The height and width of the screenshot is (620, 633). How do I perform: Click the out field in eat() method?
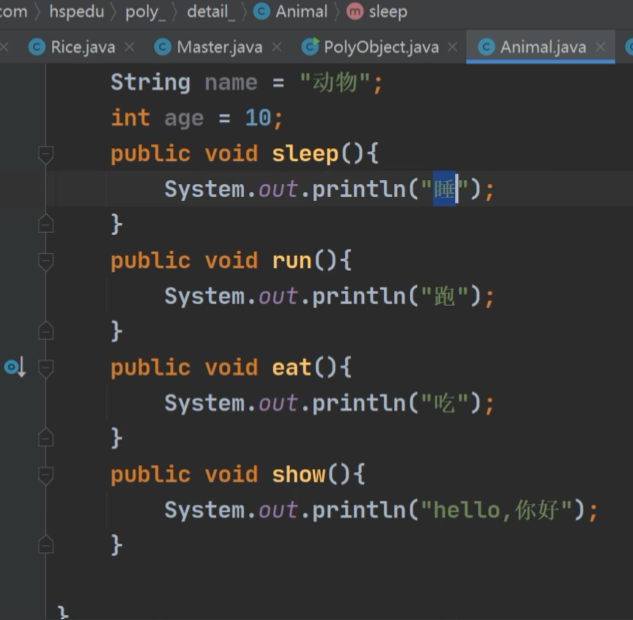coord(278,404)
